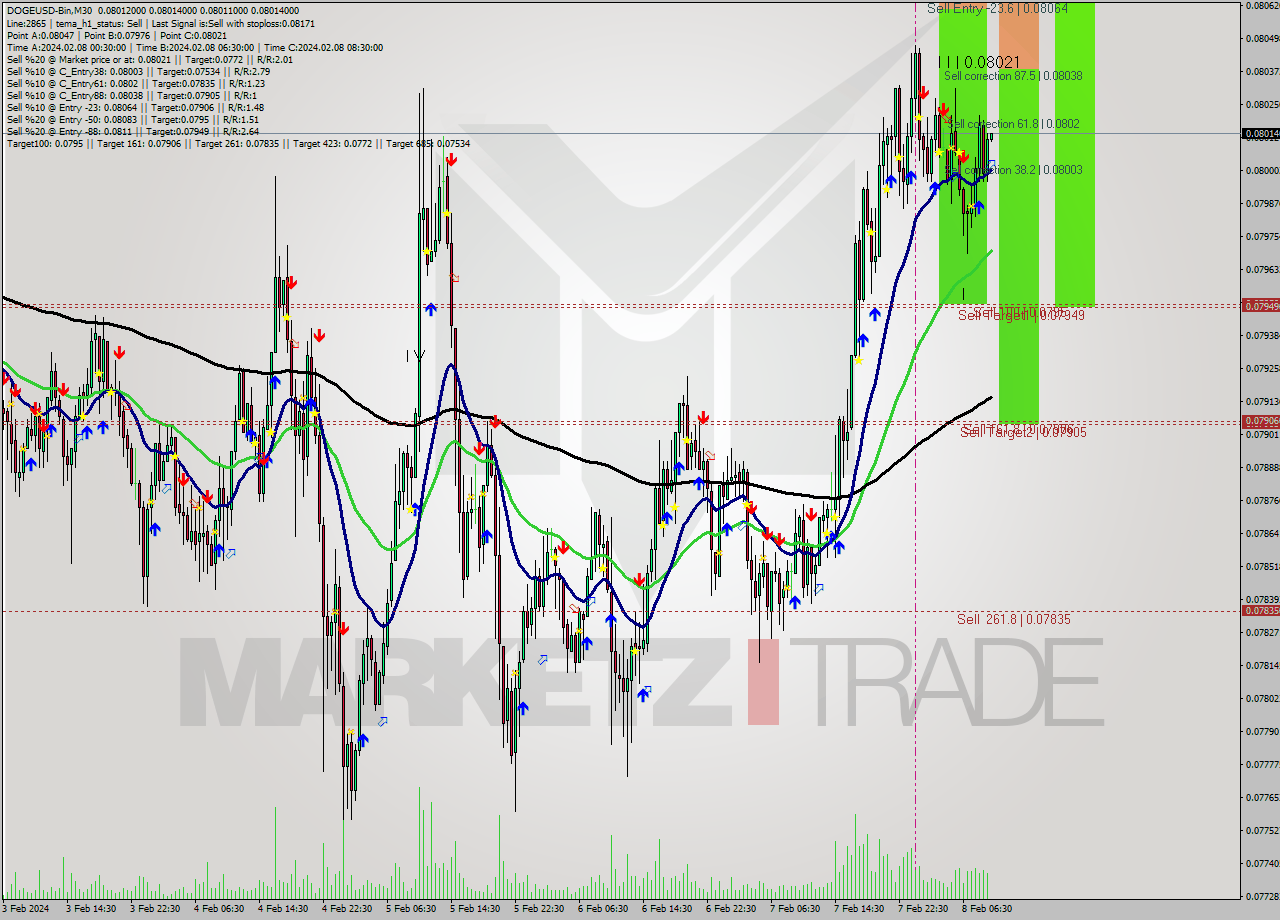Click the 'Sell Entry -23.6 | 0.08064' label
Screen dimensions: 1280x920
tap(997, 8)
